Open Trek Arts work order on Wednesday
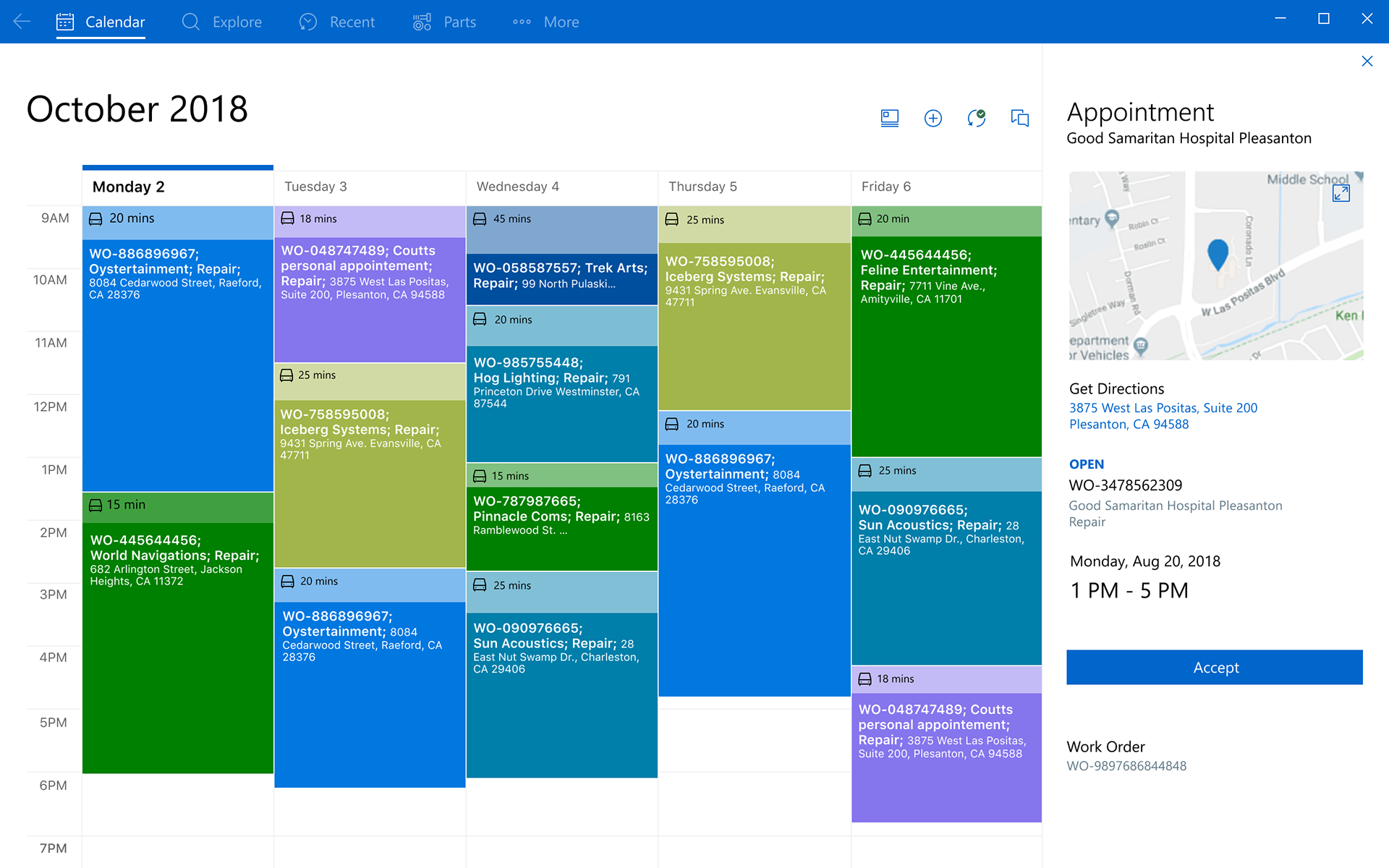This screenshot has height=868, width=1389. point(561,278)
